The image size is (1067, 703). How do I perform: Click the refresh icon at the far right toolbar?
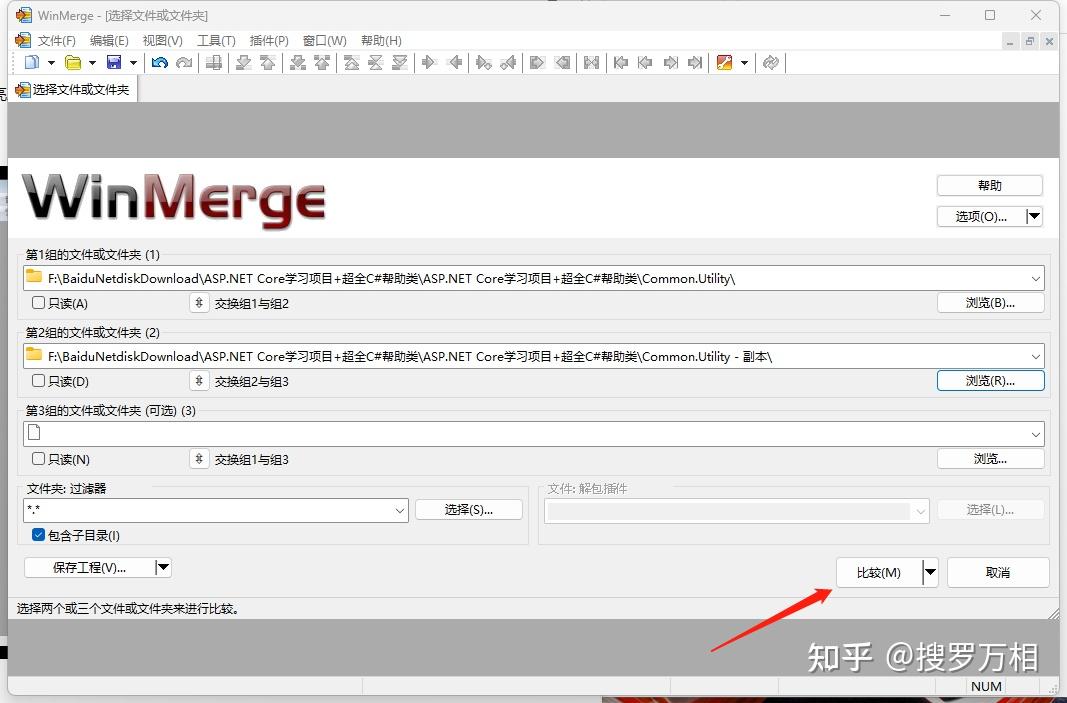770,62
